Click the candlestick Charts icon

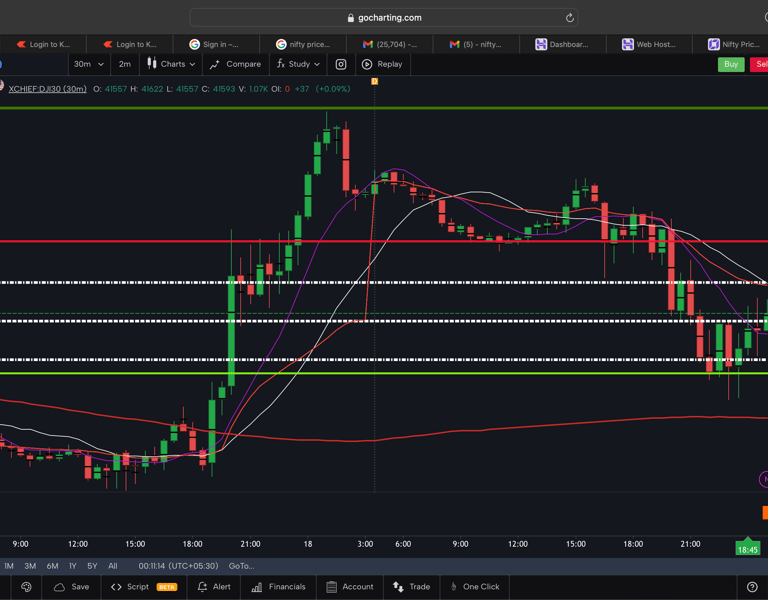click(x=152, y=64)
